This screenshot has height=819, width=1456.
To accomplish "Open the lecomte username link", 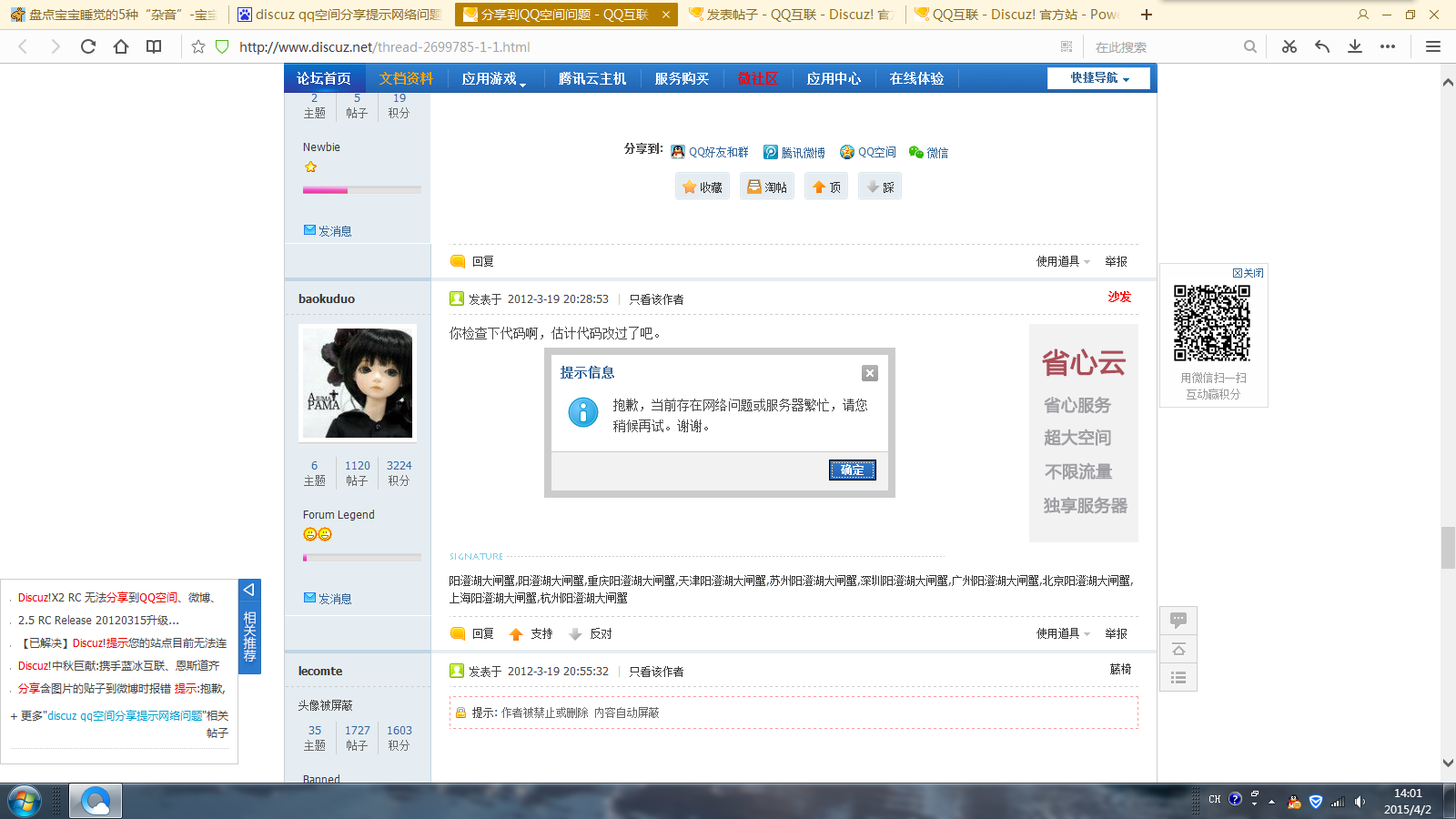I will tap(320, 671).
